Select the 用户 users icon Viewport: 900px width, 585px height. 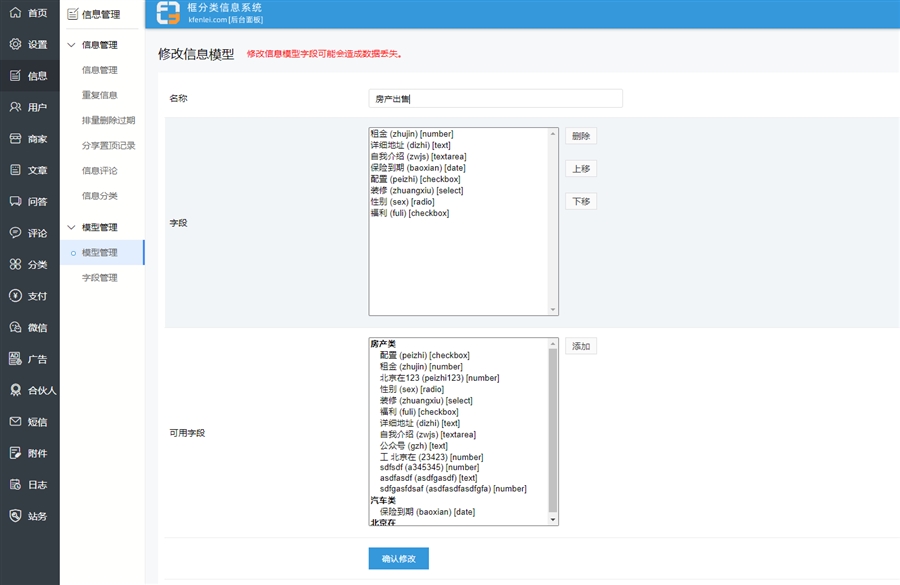15,107
